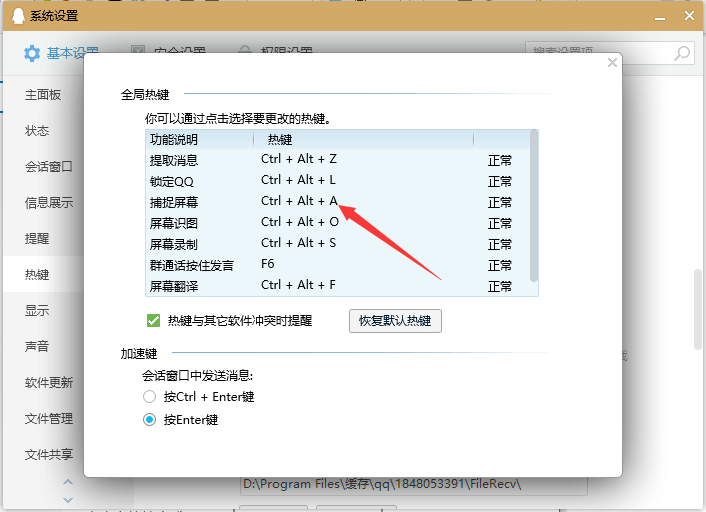The image size is (706, 512).
Task: Close the hotkey dialog with X
Action: click(612, 63)
